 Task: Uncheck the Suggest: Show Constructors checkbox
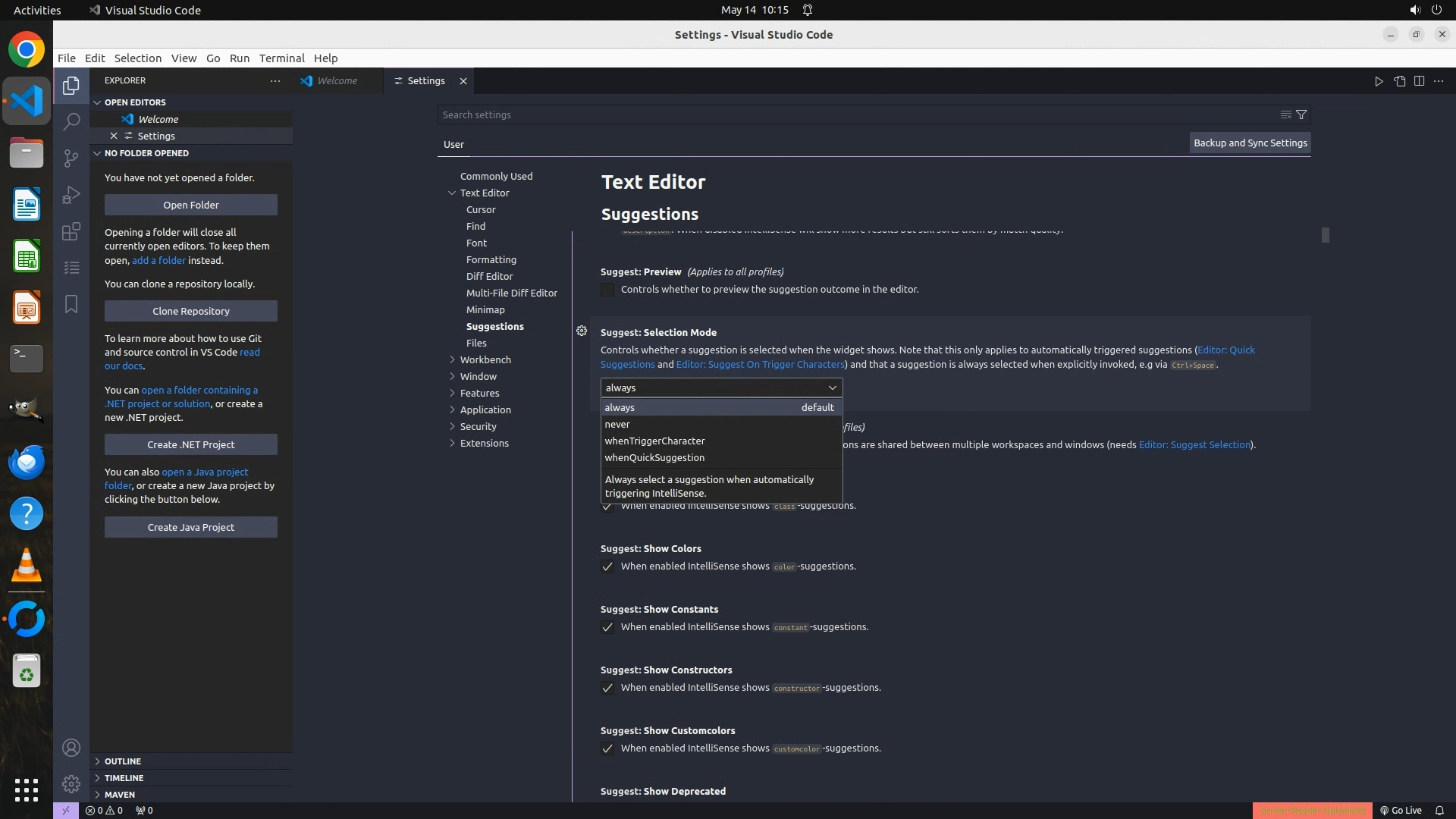click(607, 688)
